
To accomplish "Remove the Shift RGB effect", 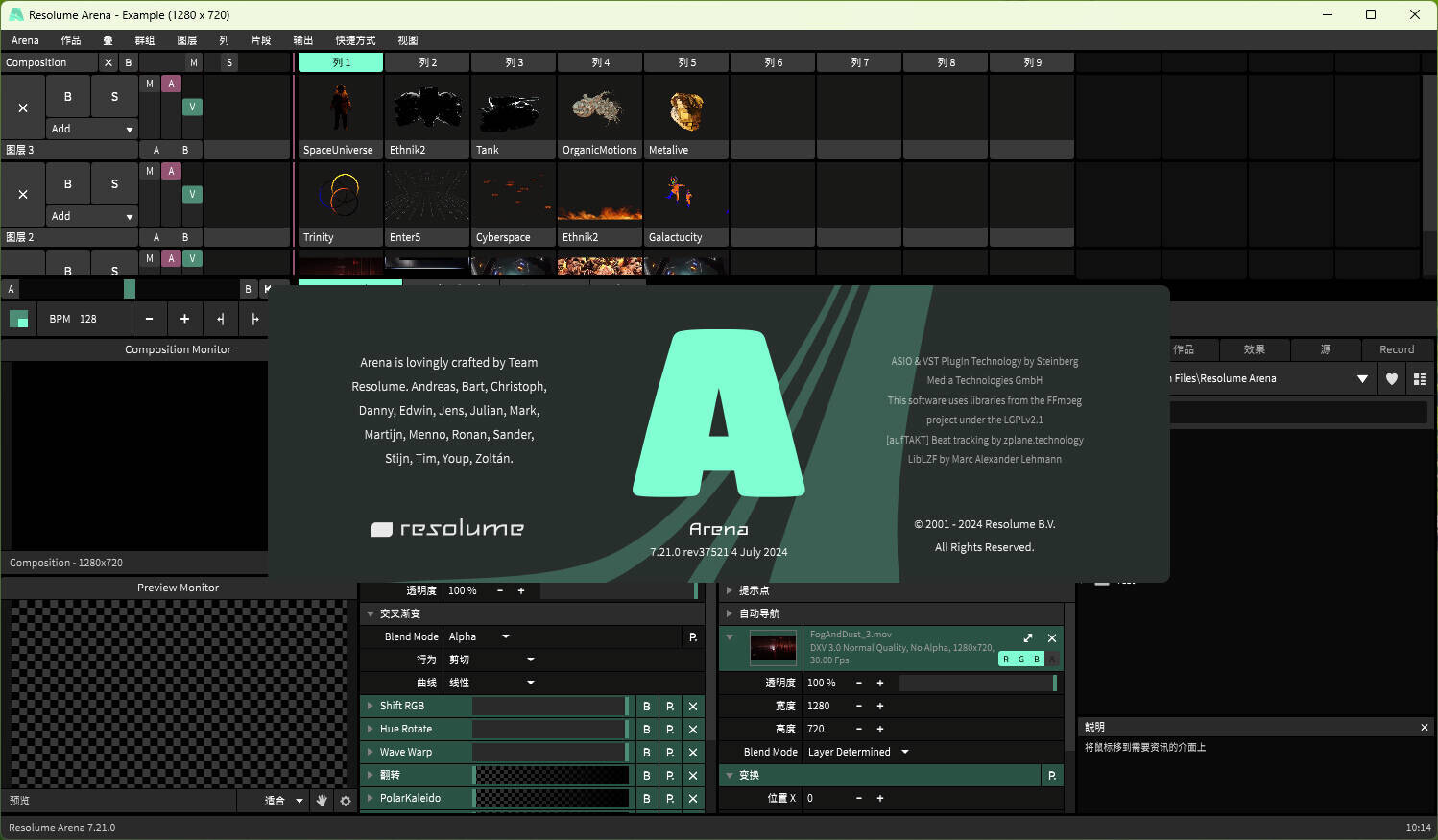I will point(693,706).
